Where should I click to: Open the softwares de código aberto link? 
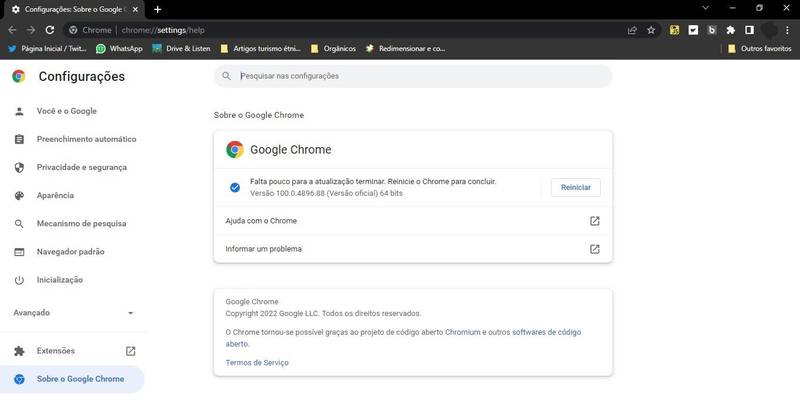pos(546,332)
